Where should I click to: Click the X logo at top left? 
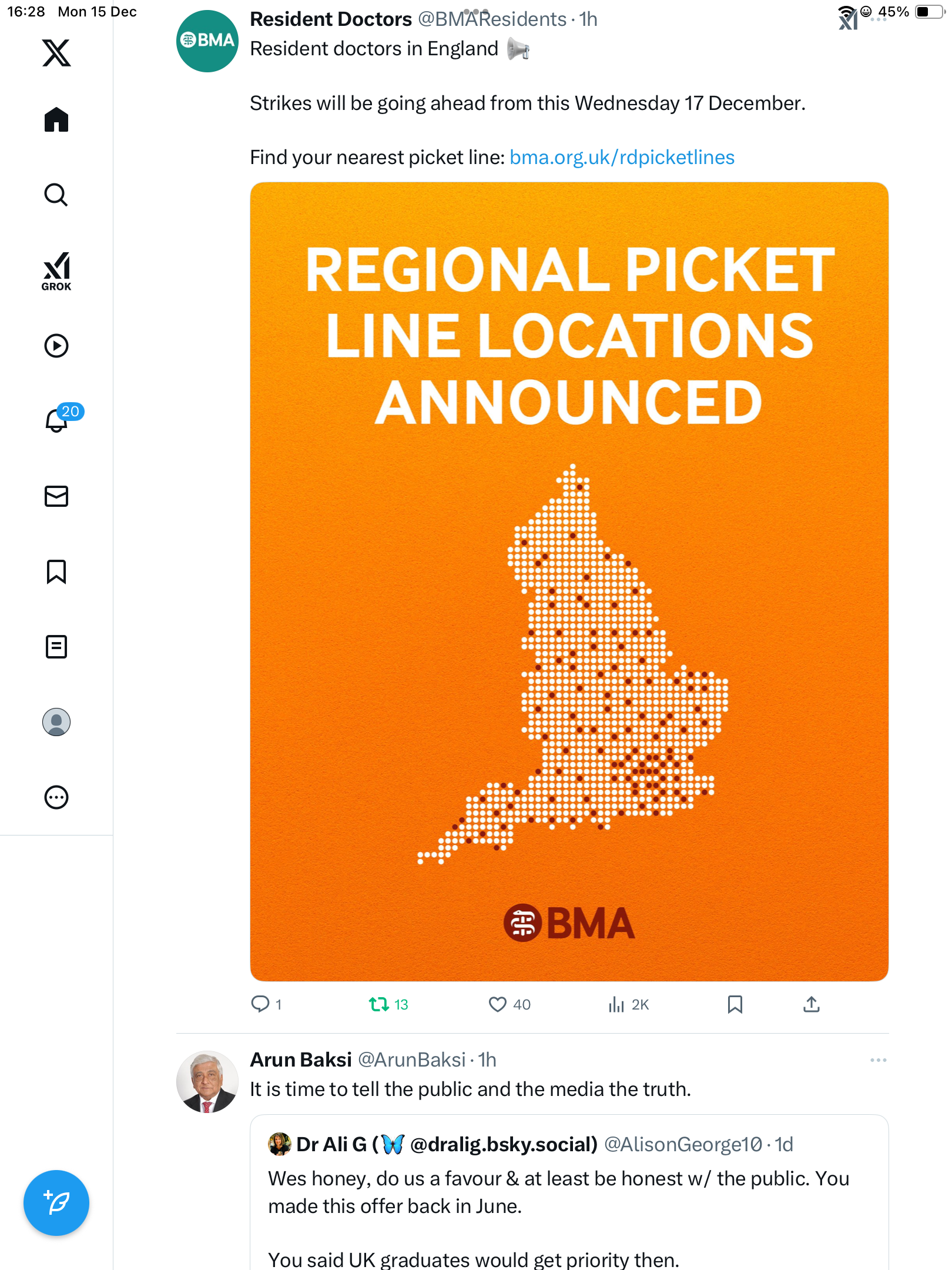pyautogui.click(x=56, y=53)
